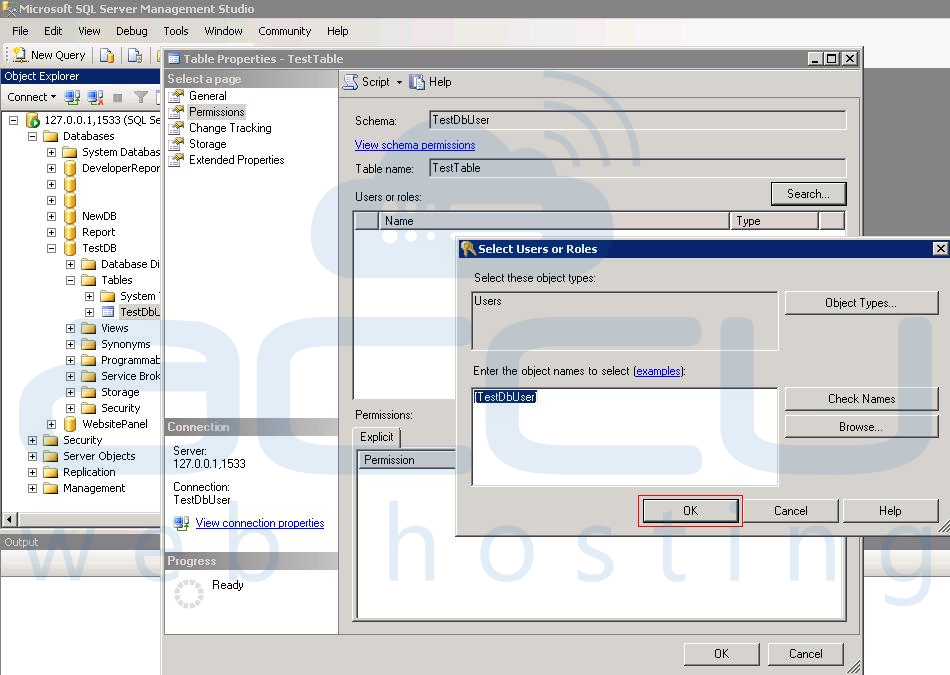Click the Disconnect icon in Object Explorer
The height and width of the screenshot is (675, 950).
(x=95, y=97)
